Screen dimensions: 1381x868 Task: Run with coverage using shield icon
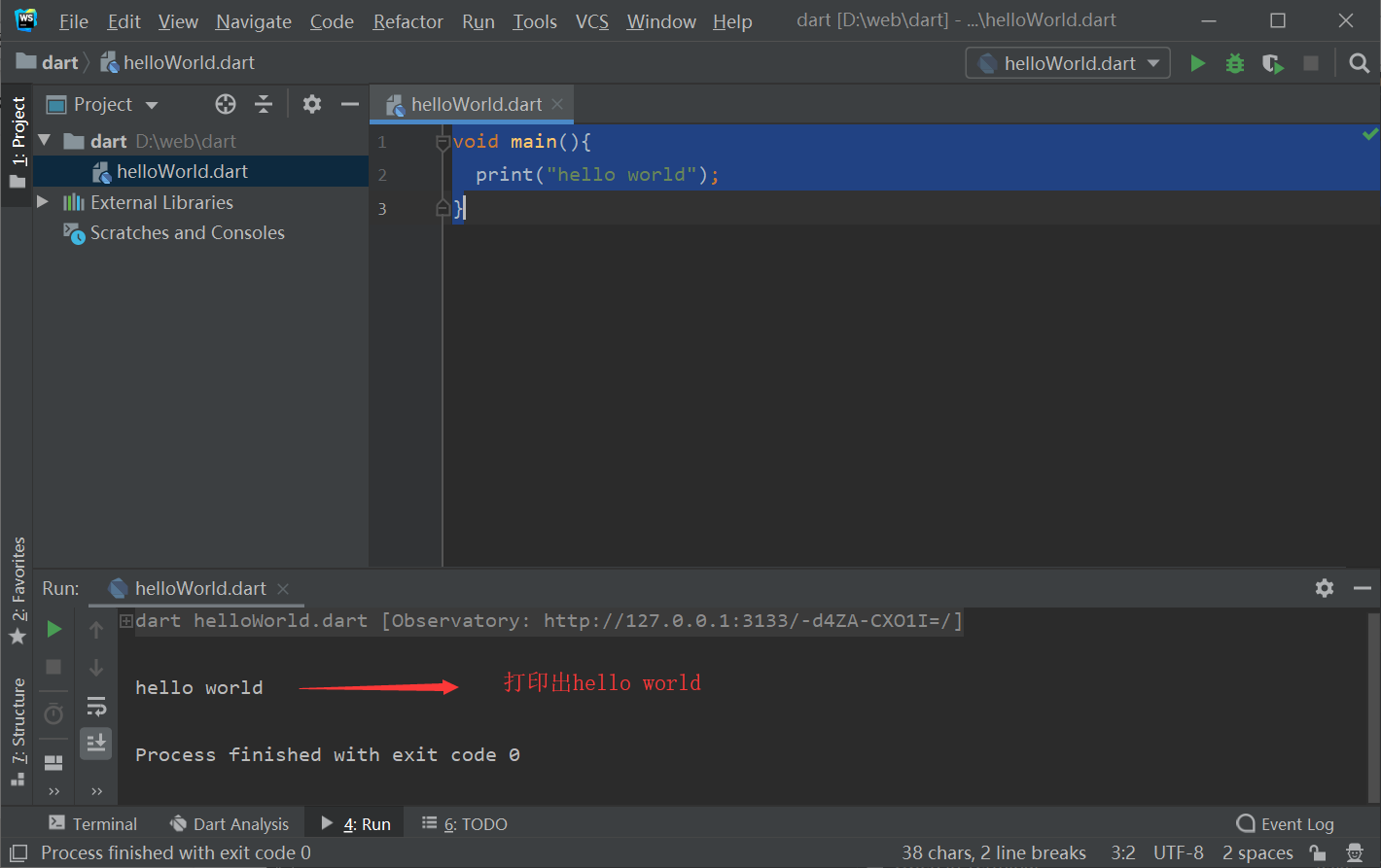click(1272, 62)
